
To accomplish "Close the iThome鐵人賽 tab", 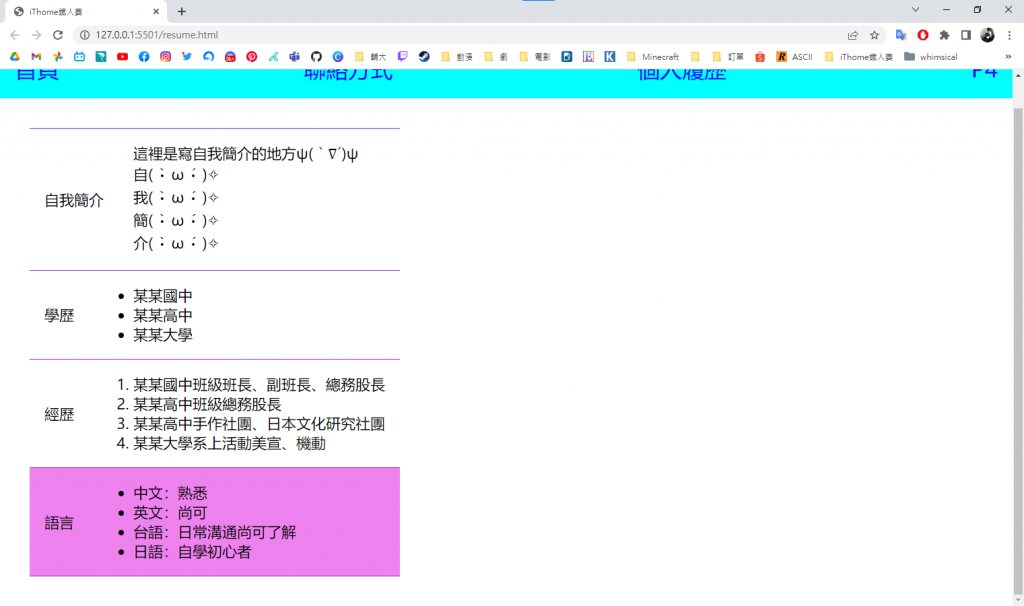I will pyautogui.click(x=156, y=12).
